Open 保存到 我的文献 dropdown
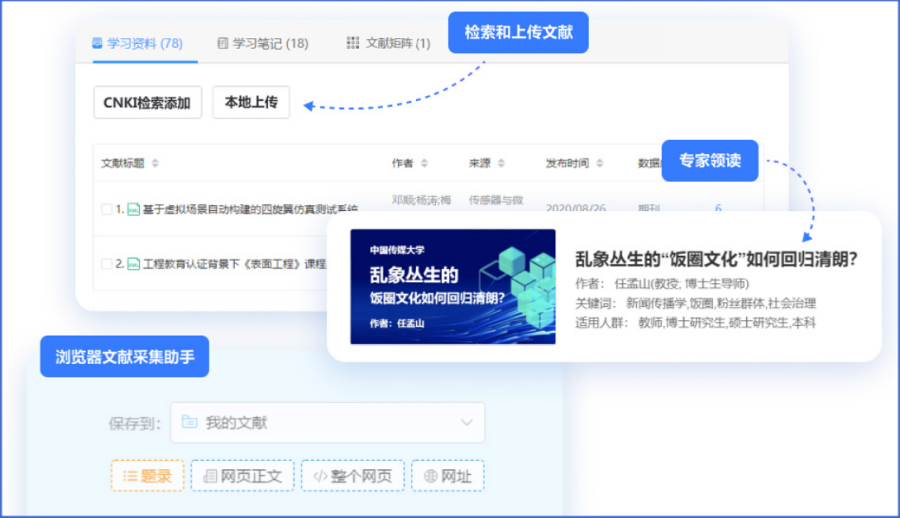Image resolution: width=900 pixels, height=518 pixels. pyautogui.click(x=328, y=423)
